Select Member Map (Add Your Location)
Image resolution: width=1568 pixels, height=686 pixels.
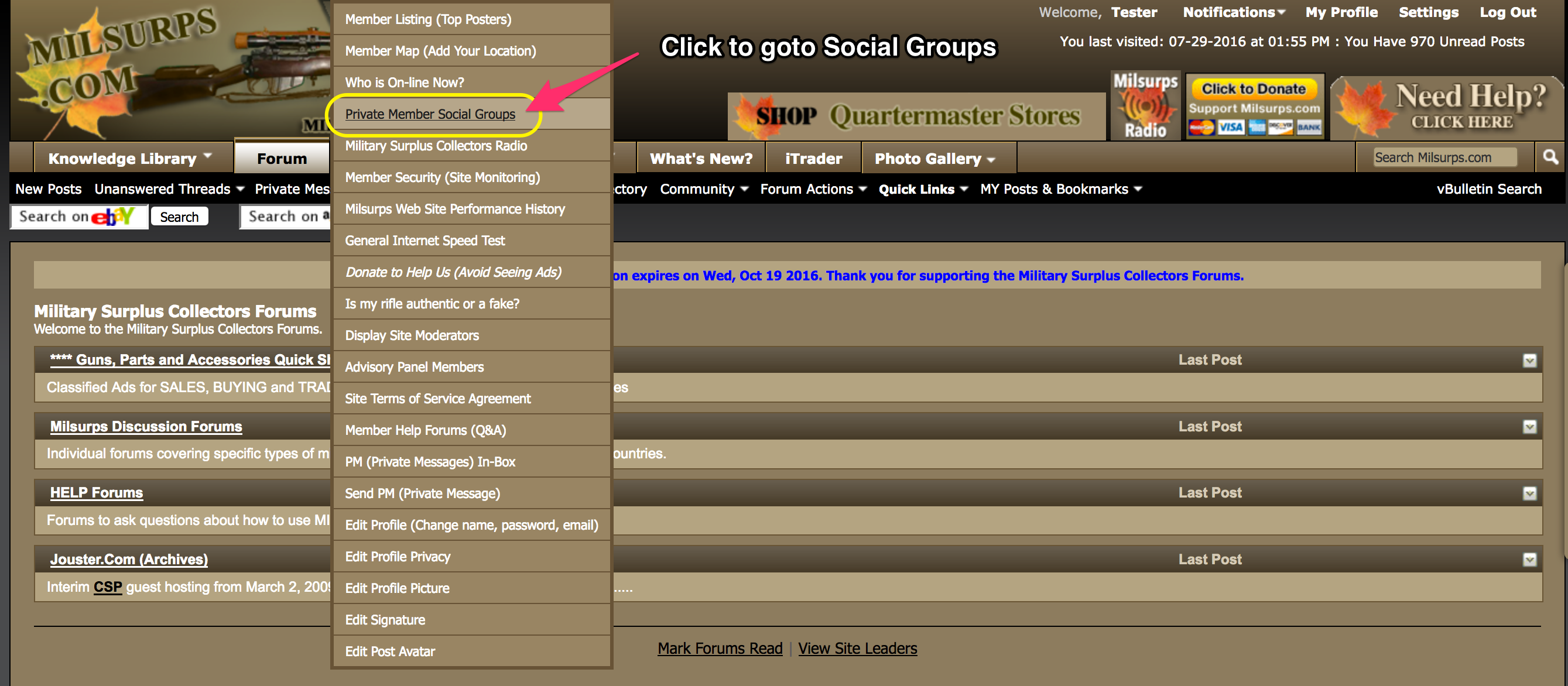(471, 50)
